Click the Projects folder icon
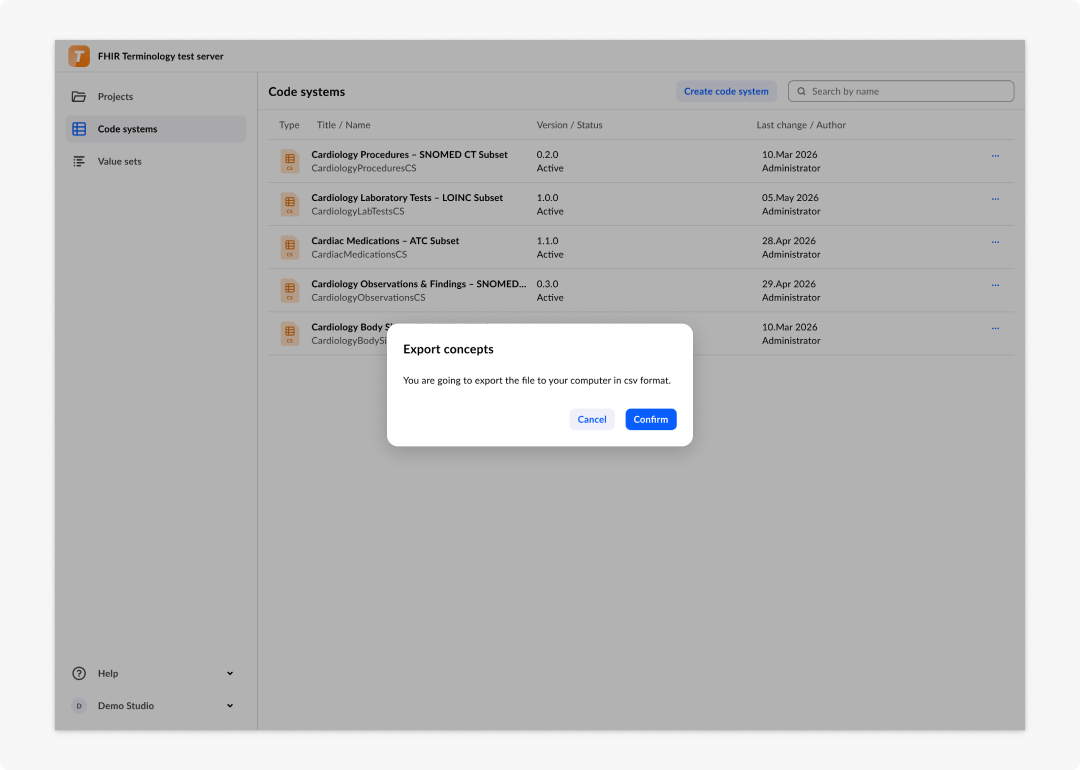Screen dimensions: 1080x770 click(x=79, y=96)
